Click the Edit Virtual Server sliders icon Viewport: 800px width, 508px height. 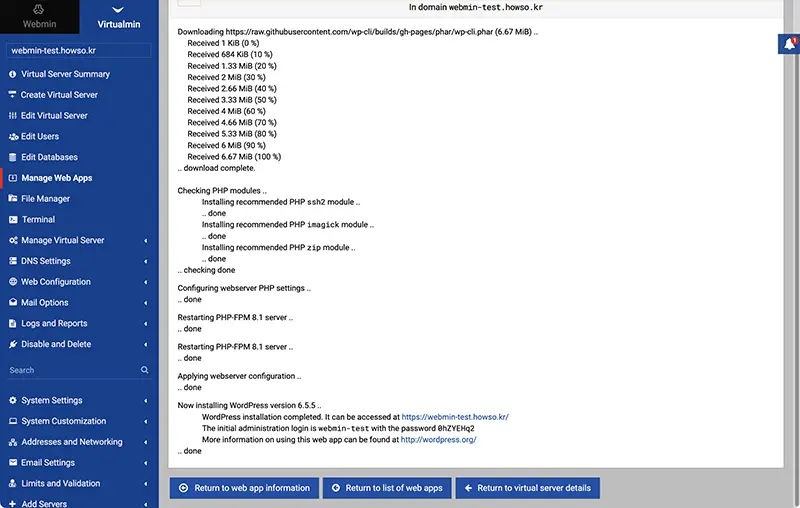point(12,116)
